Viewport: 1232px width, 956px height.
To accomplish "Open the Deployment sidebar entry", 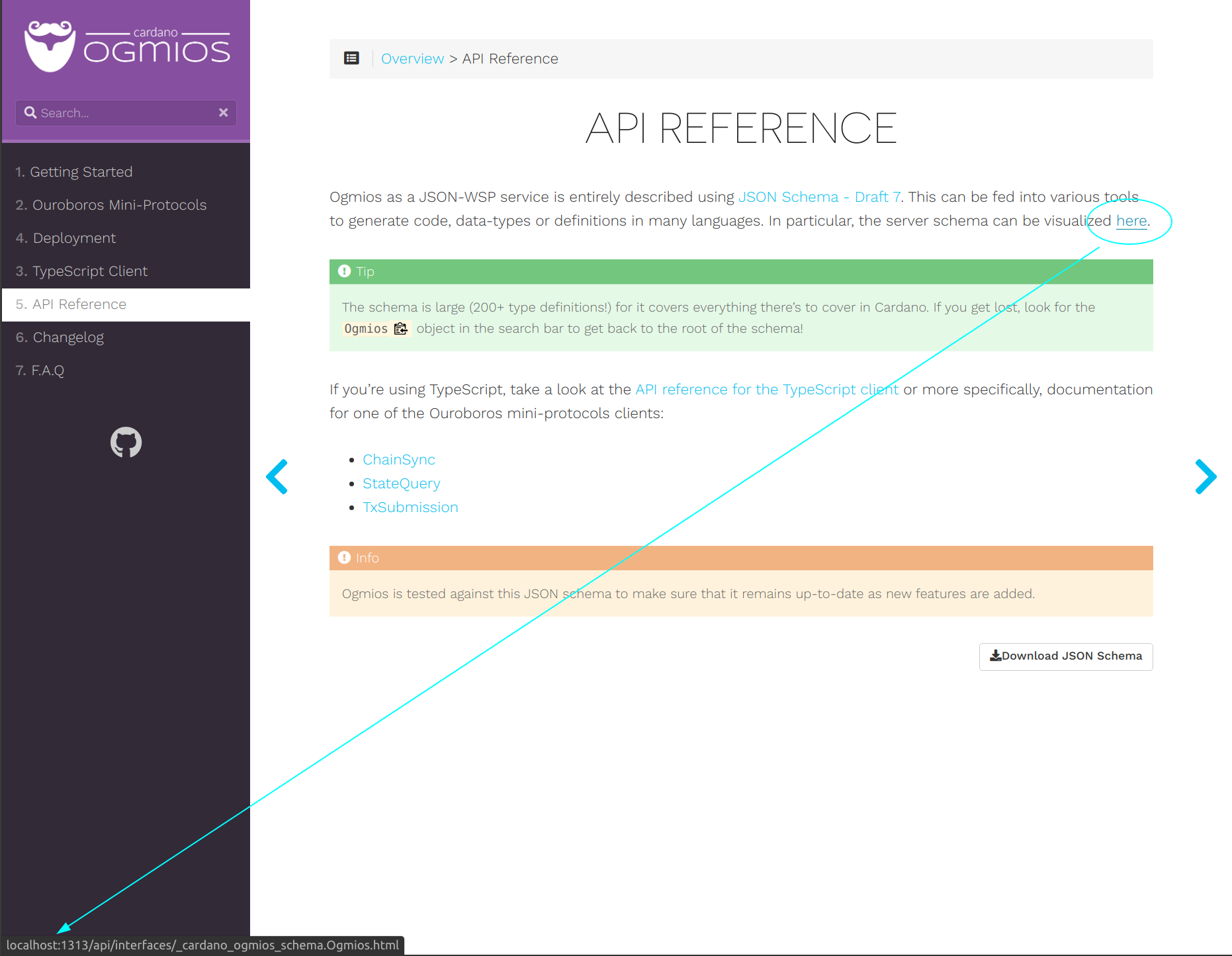I will point(126,238).
